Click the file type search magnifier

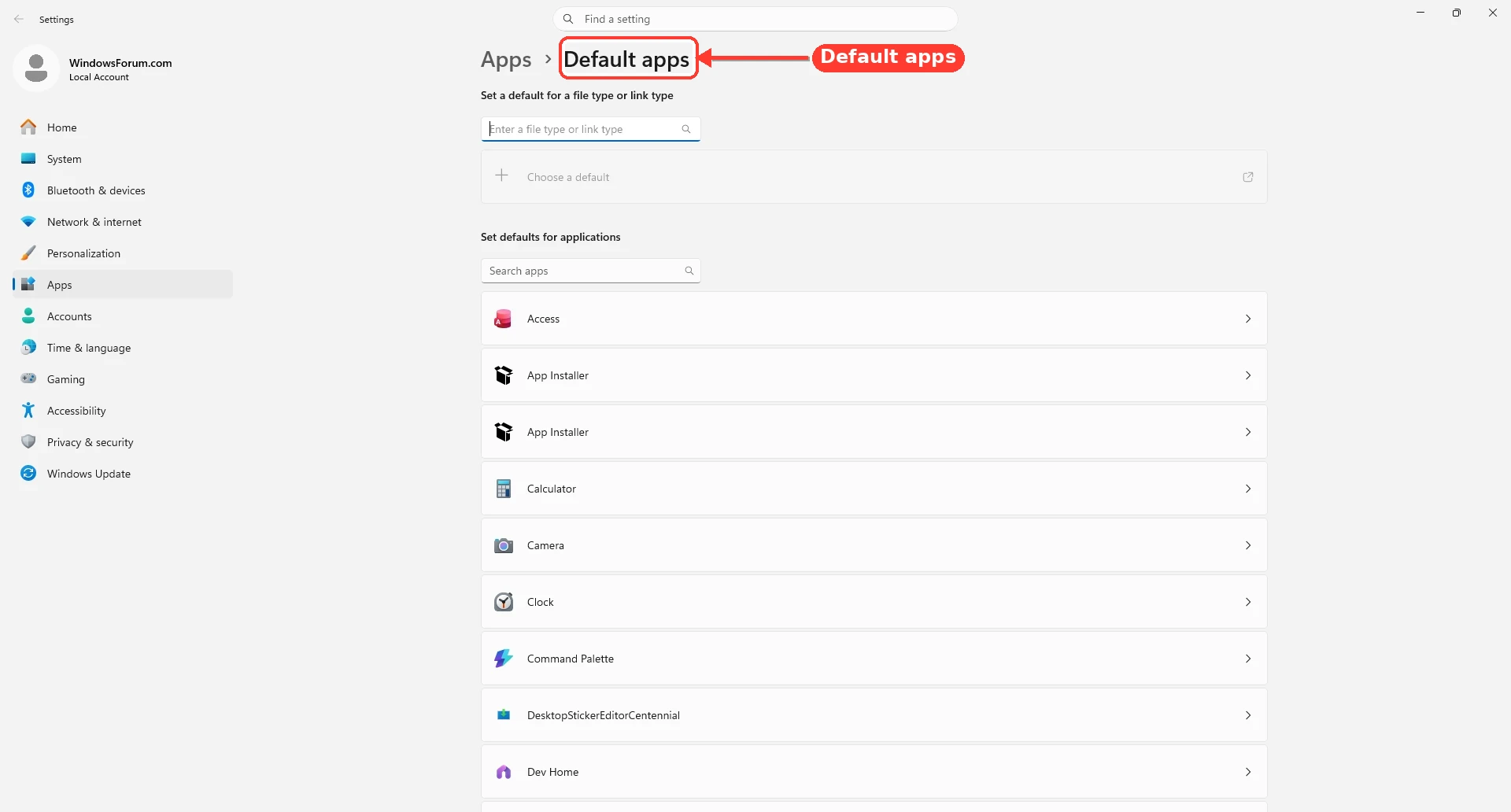(x=686, y=129)
